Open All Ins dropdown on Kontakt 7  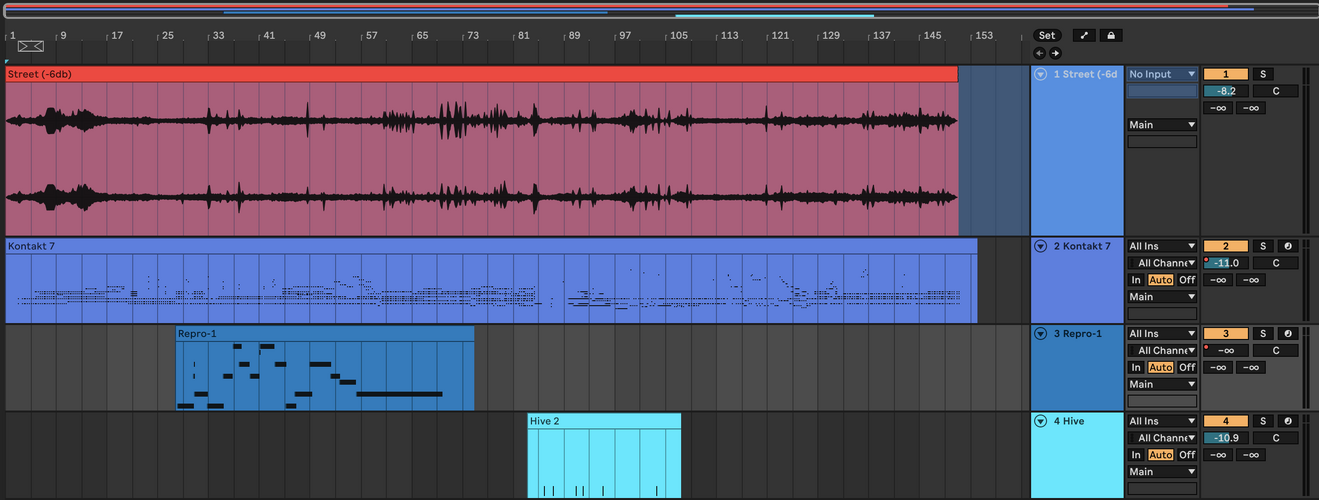click(x=1162, y=246)
